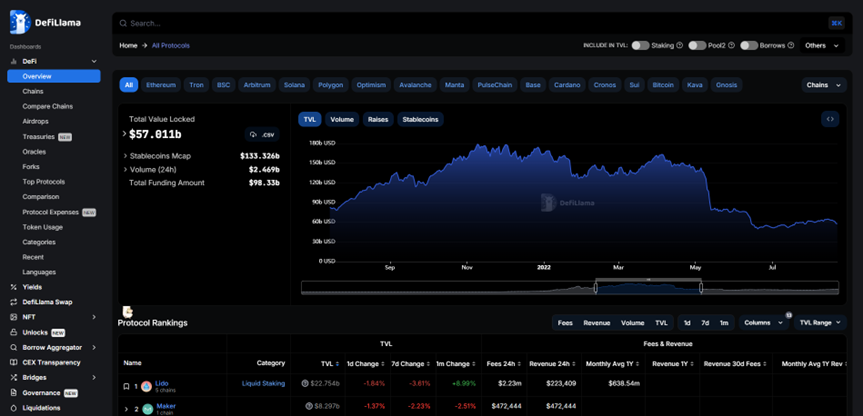Open the Lido protocol page
The width and height of the screenshot is (863, 416).
(x=162, y=383)
